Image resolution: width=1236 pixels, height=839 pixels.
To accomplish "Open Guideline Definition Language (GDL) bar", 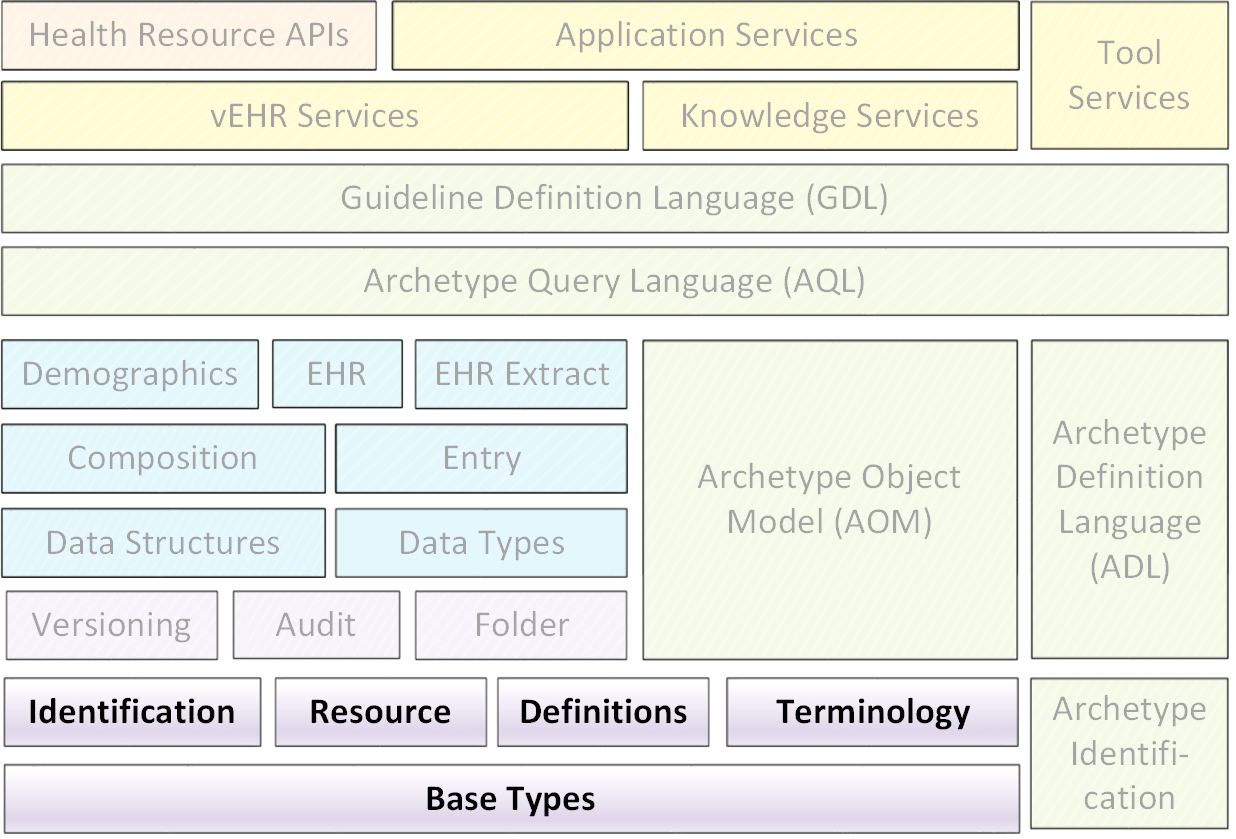I will (x=615, y=198).
